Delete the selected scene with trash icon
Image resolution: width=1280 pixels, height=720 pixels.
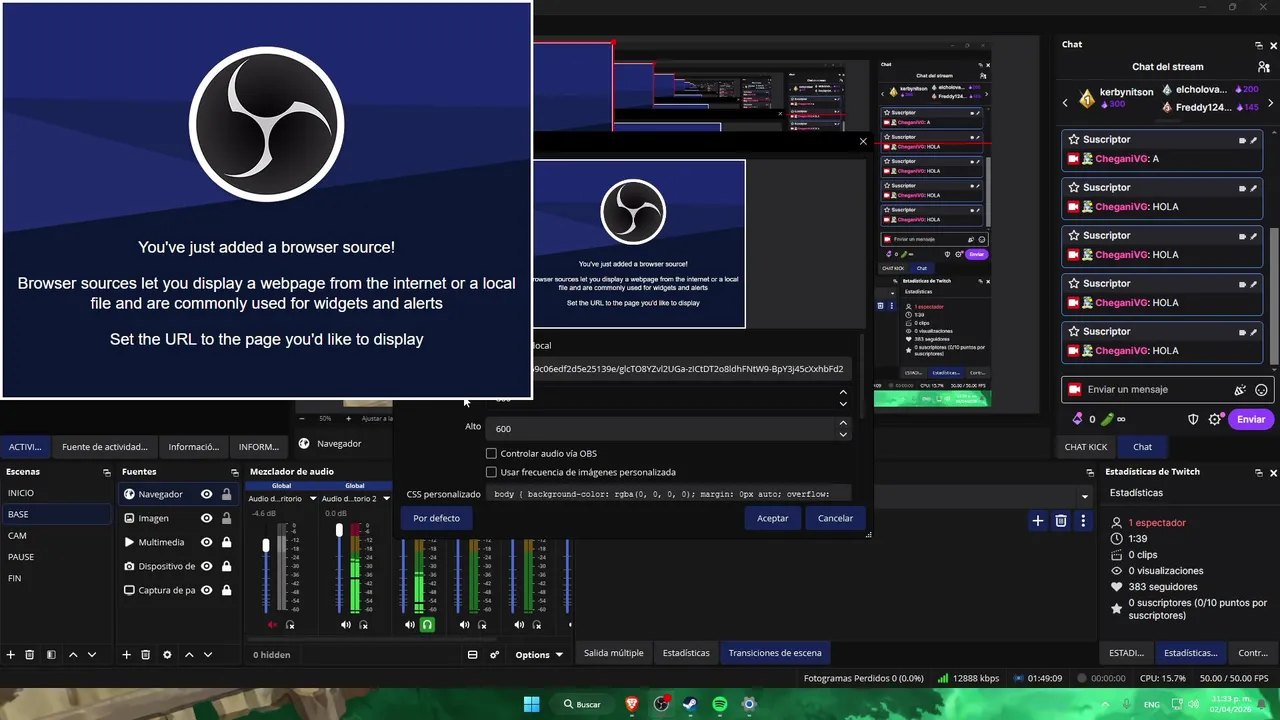(30, 655)
